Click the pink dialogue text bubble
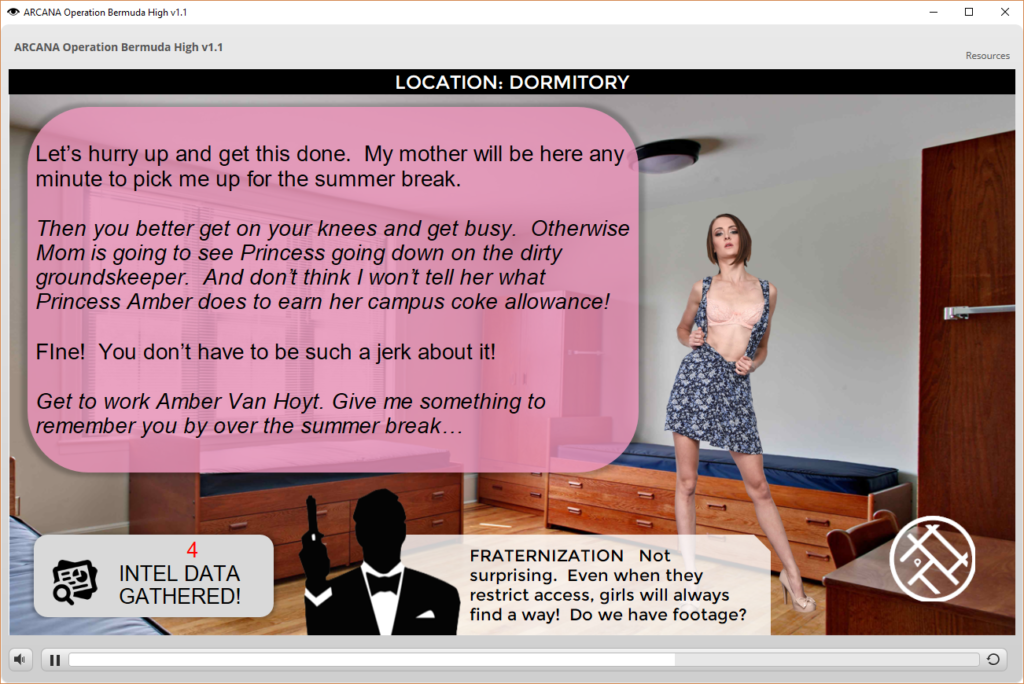Image resolution: width=1024 pixels, height=684 pixels. (333, 289)
